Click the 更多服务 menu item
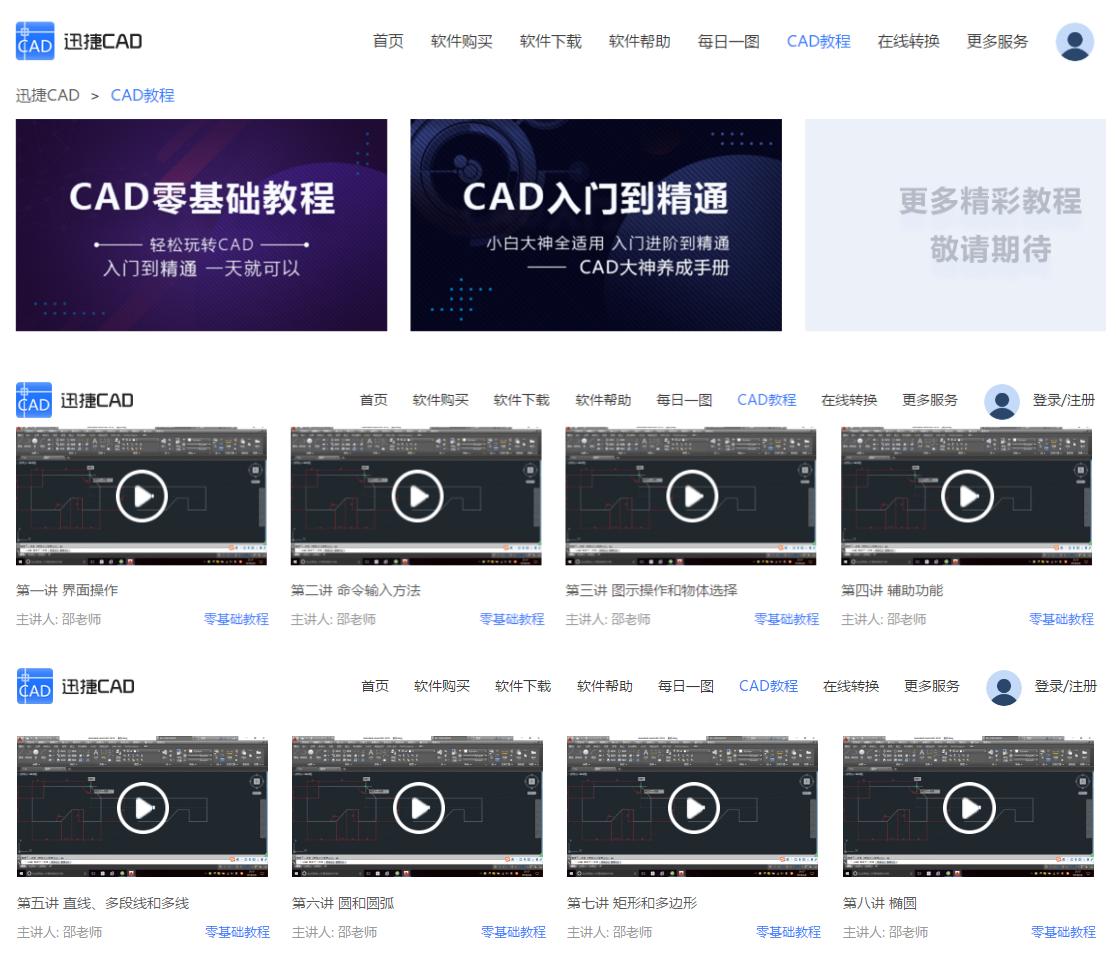Screen dimensions: 1116x968 [x=996, y=42]
